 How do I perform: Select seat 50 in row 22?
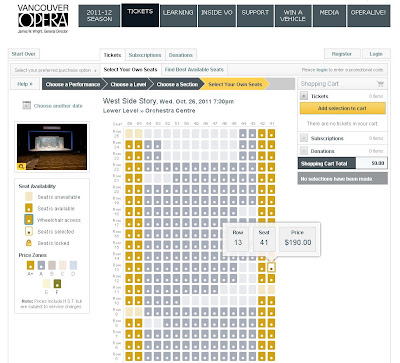(186, 167)
